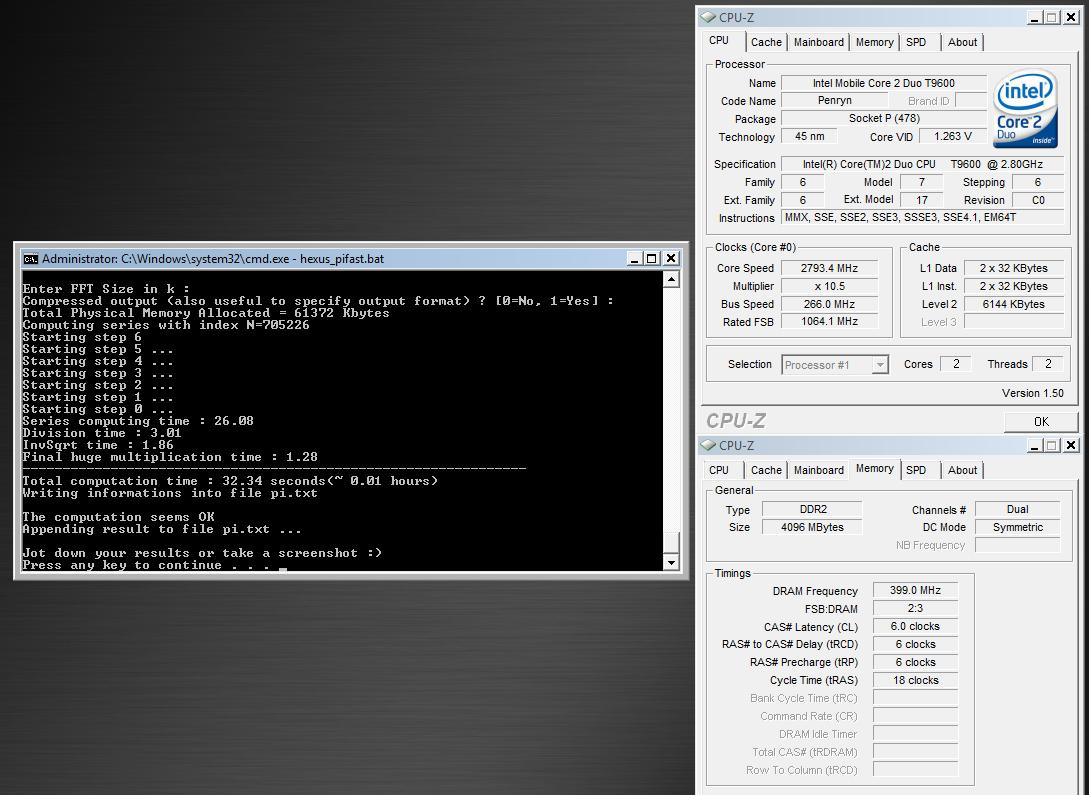Close the top CPU-Z window
Screen dimensions: 1089x795
[x=1071, y=17]
